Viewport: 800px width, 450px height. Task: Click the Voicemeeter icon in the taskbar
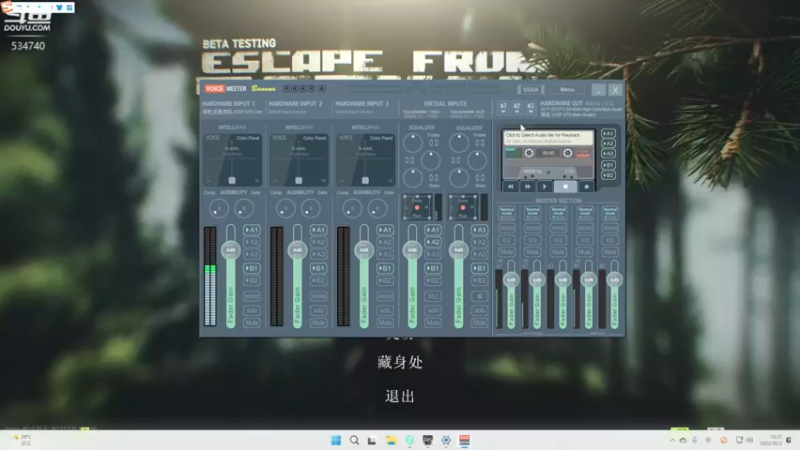coord(464,440)
